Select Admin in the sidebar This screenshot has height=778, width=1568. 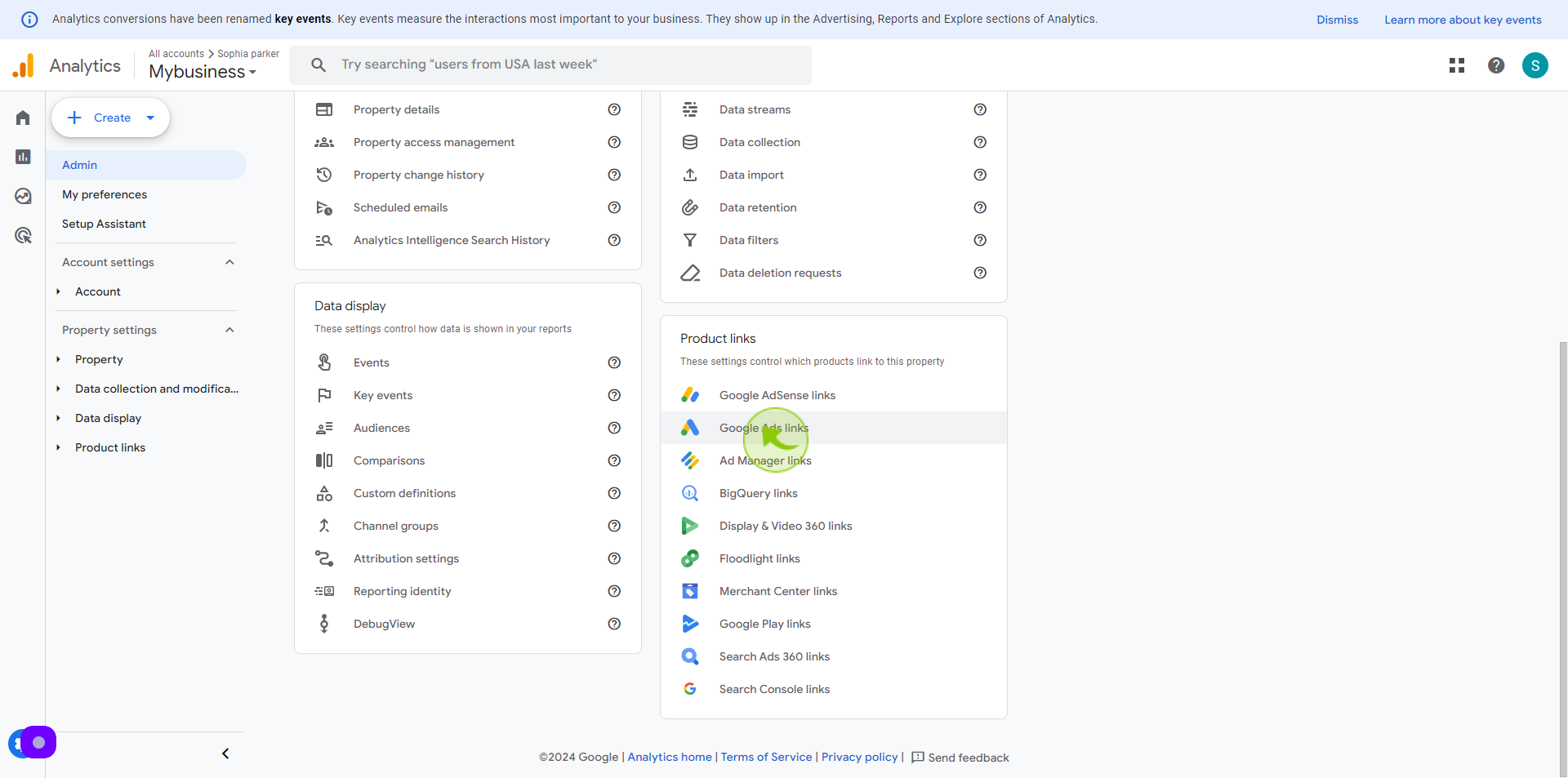pyautogui.click(x=146, y=165)
